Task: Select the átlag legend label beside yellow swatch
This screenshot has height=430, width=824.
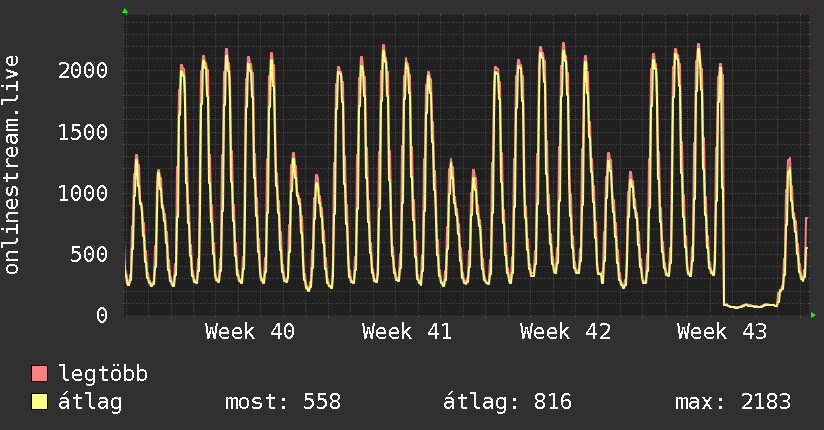Action: (90, 402)
